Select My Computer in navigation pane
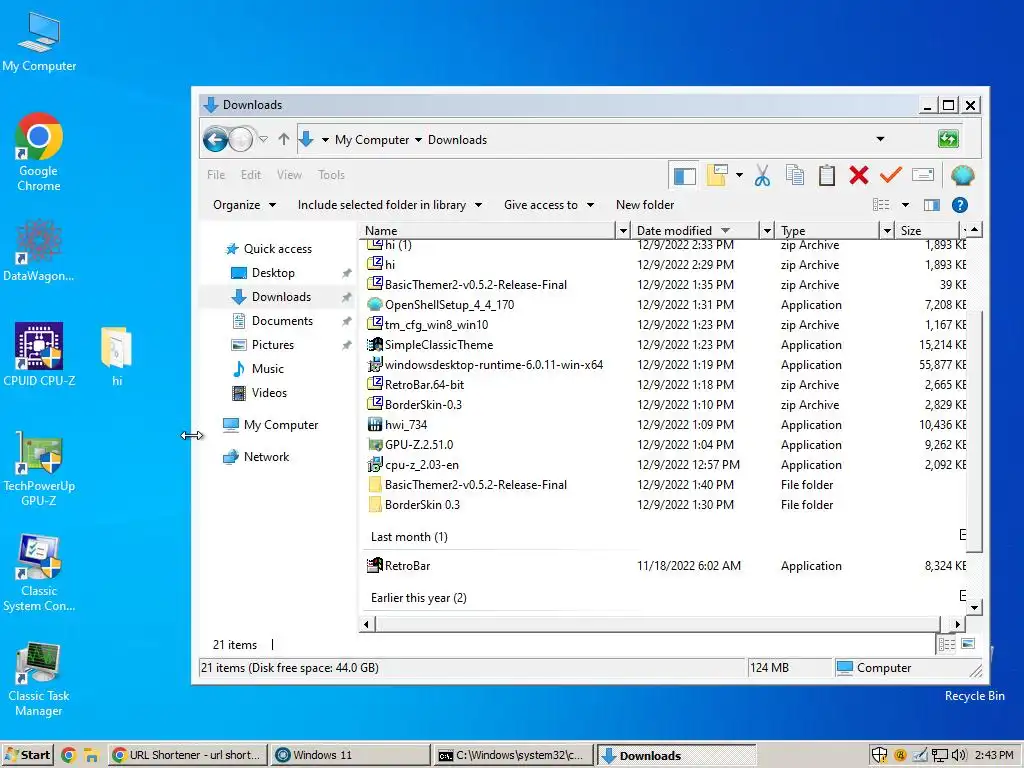The image size is (1024, 768). pyautogui.click(x=281, y=425)
